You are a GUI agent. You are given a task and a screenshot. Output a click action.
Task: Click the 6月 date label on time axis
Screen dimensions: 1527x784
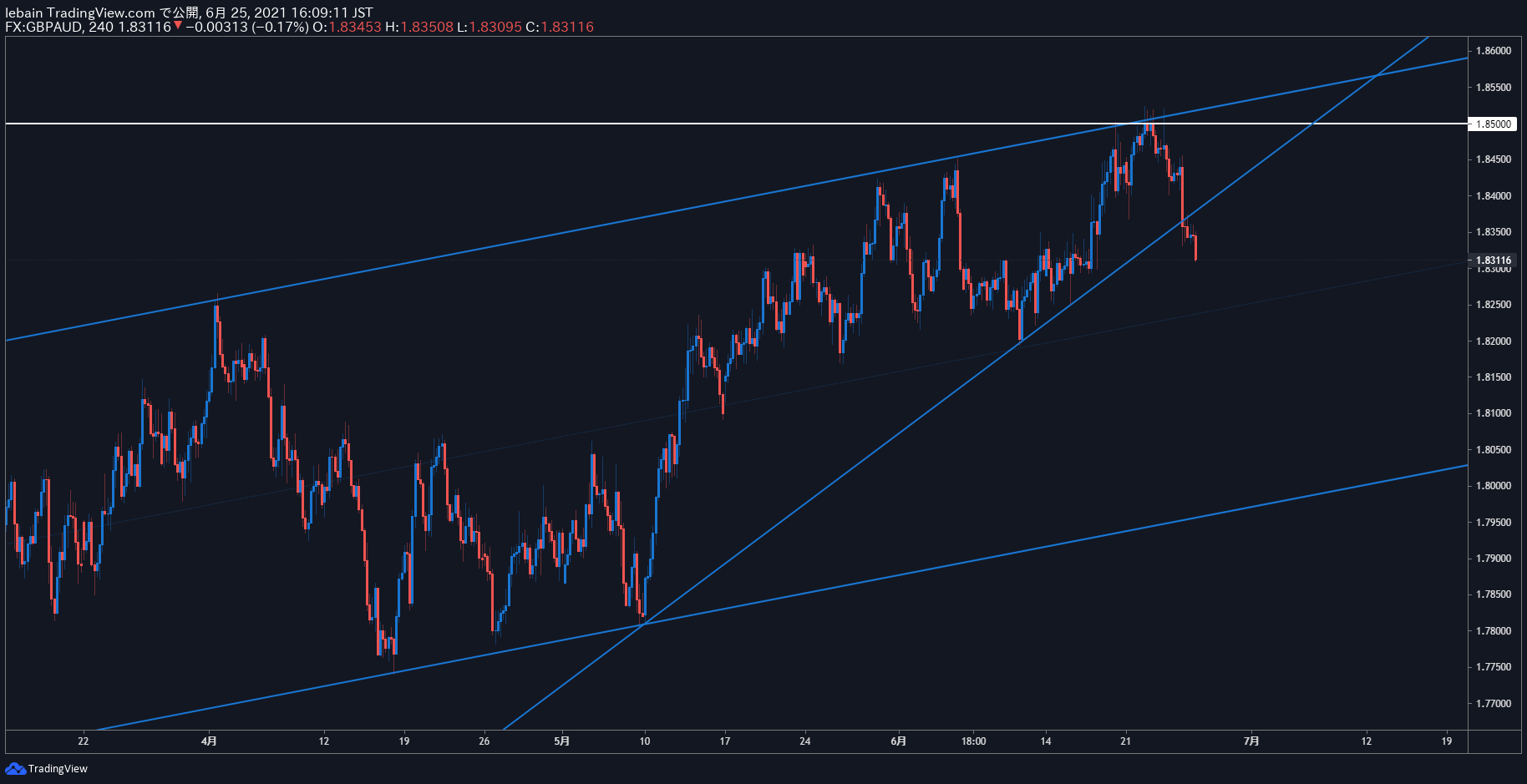coord(899,741)
